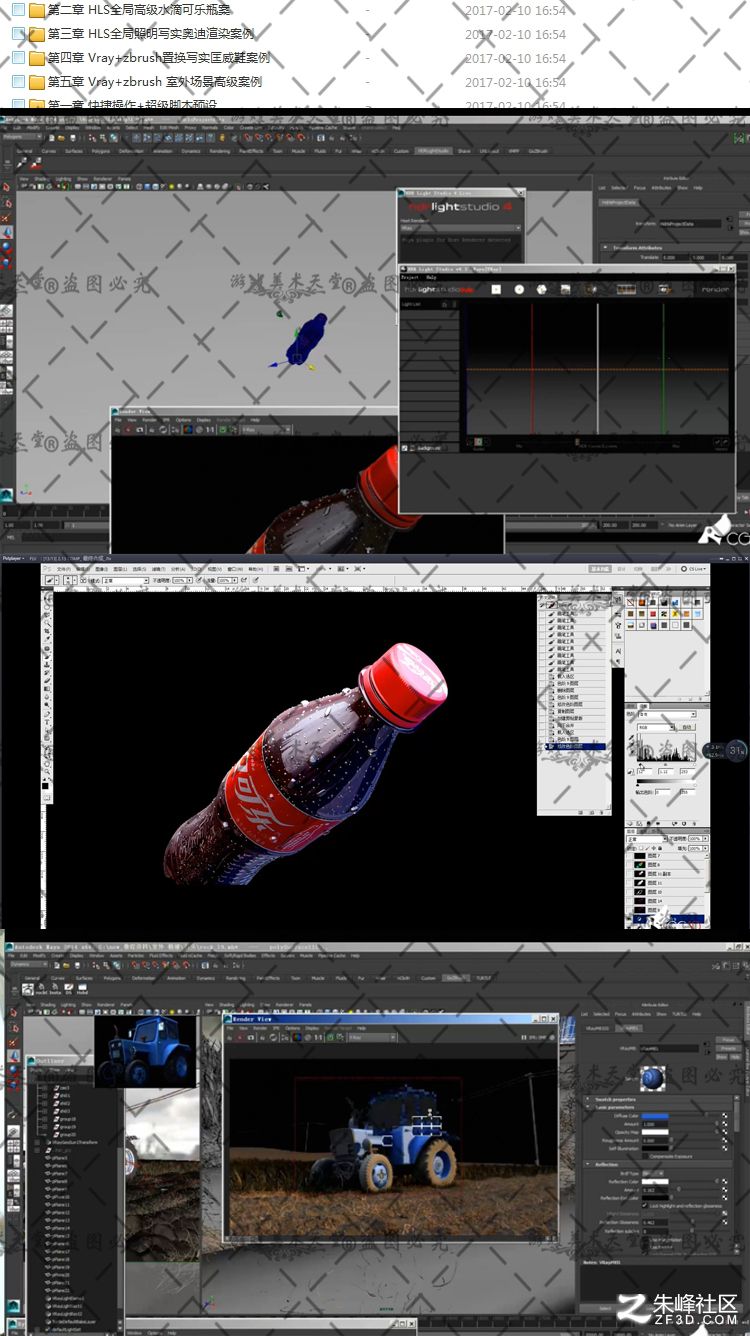Tick the checkbox beside 第二章 HLS全局高级水滴可乐瓶案

point(18,11)
